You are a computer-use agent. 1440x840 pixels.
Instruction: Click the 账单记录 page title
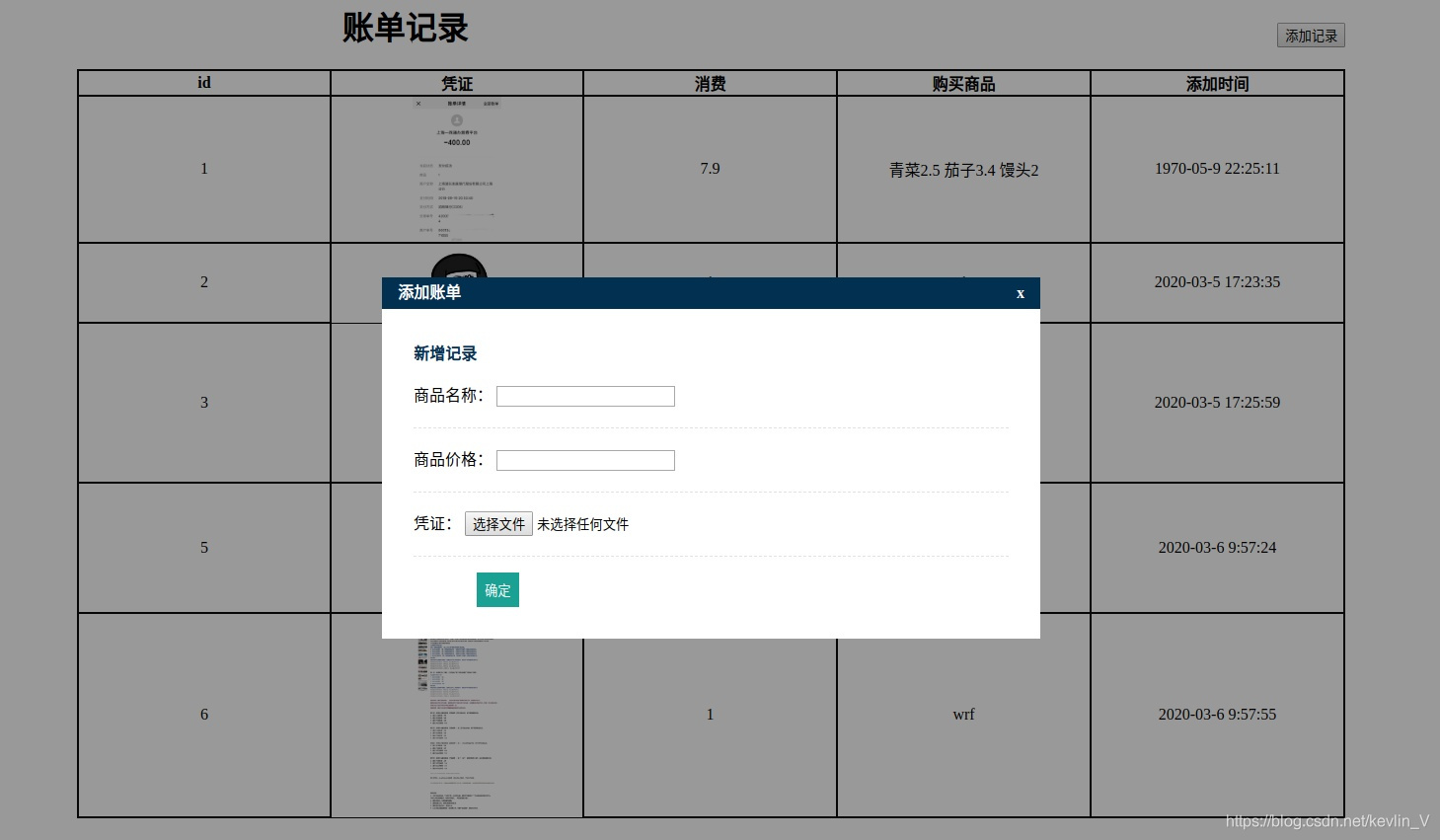[406, 28]
